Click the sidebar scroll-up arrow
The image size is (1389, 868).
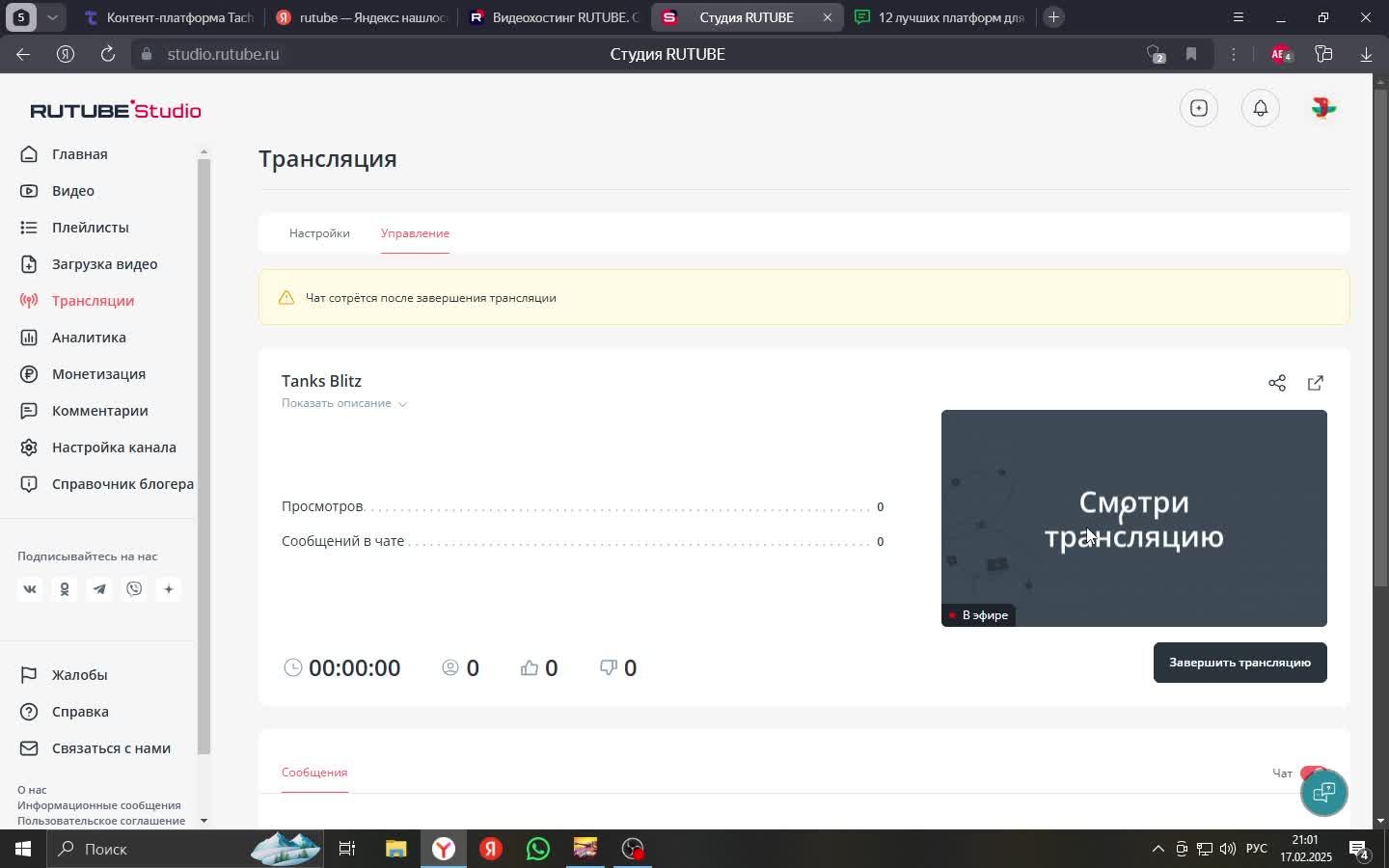pos(204,151)
